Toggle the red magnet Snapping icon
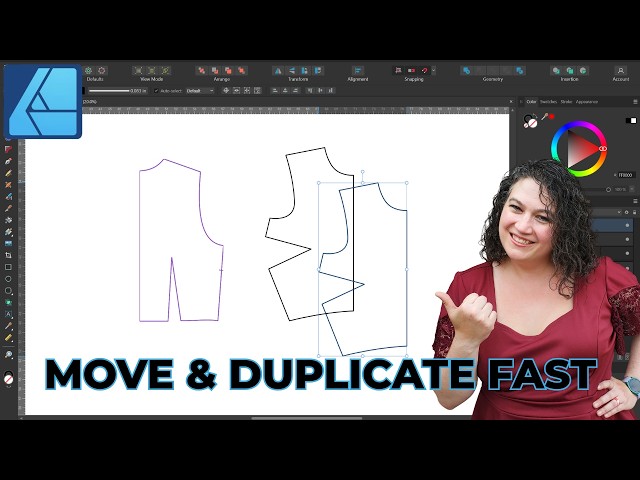Image resolution: width=640 pixels, height=480 pixels. click(424, 71)
